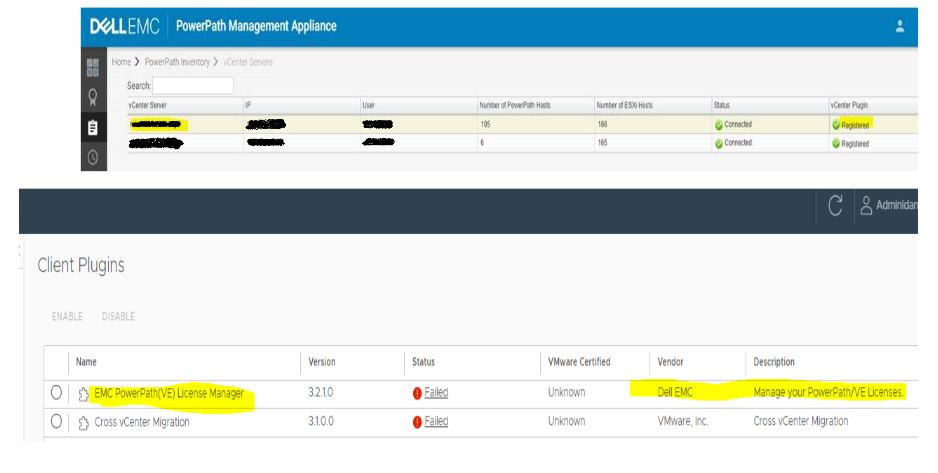This screenshot has height=473, width=938.
Task: Focus the Search input field
Action: [x=193, y=86]
